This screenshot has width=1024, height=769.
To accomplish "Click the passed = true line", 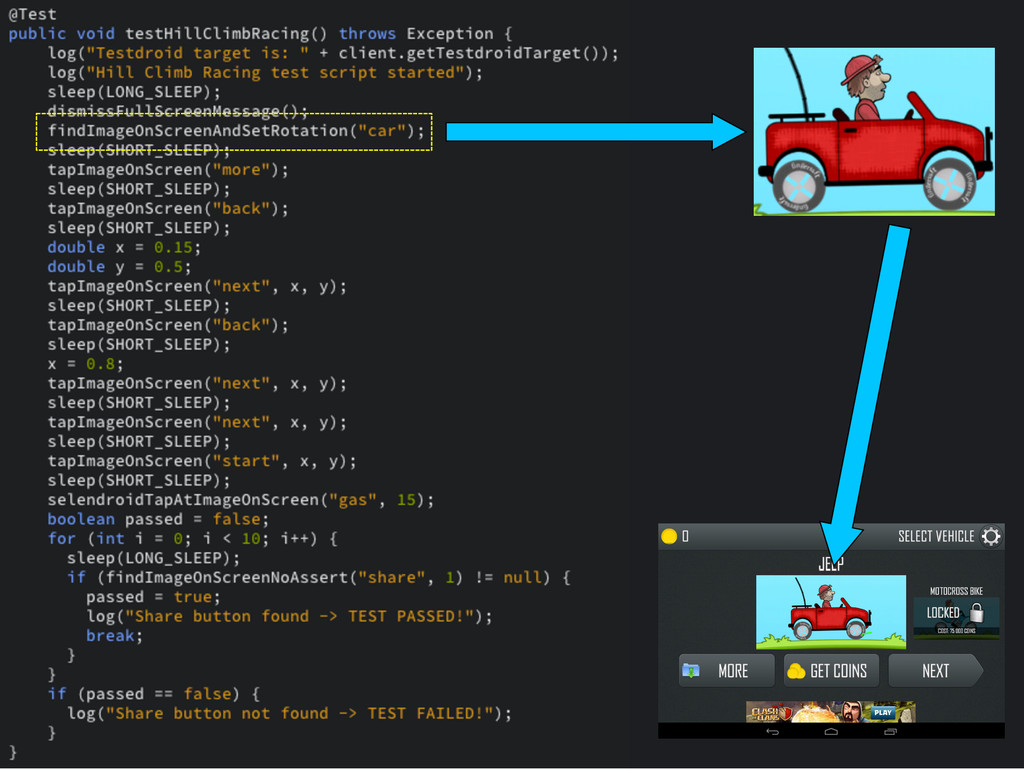I will coord(153,597).
